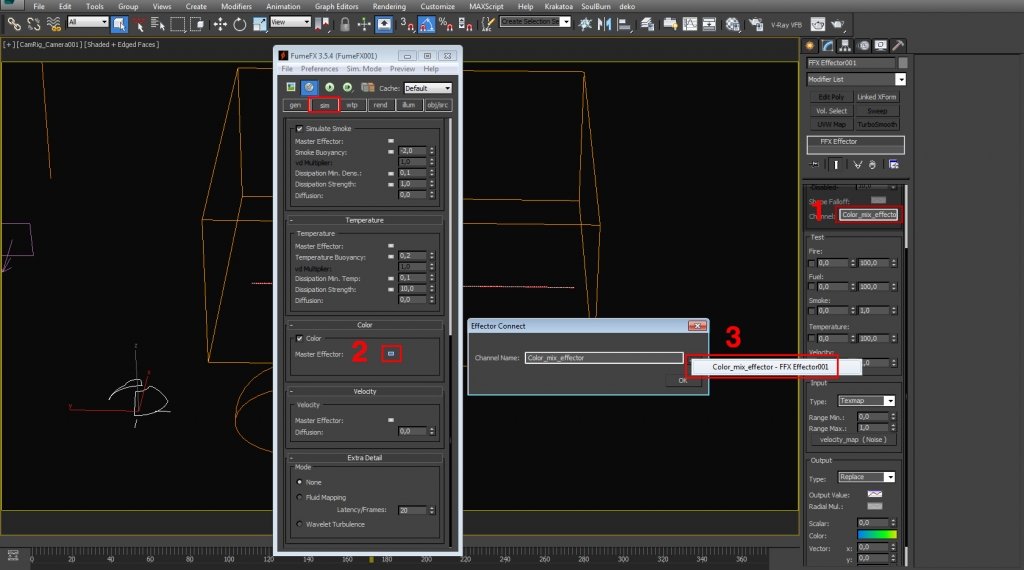This screenshot has height=570, width=1024.
Task: Open the Material Editor icon
Action: 733,25
